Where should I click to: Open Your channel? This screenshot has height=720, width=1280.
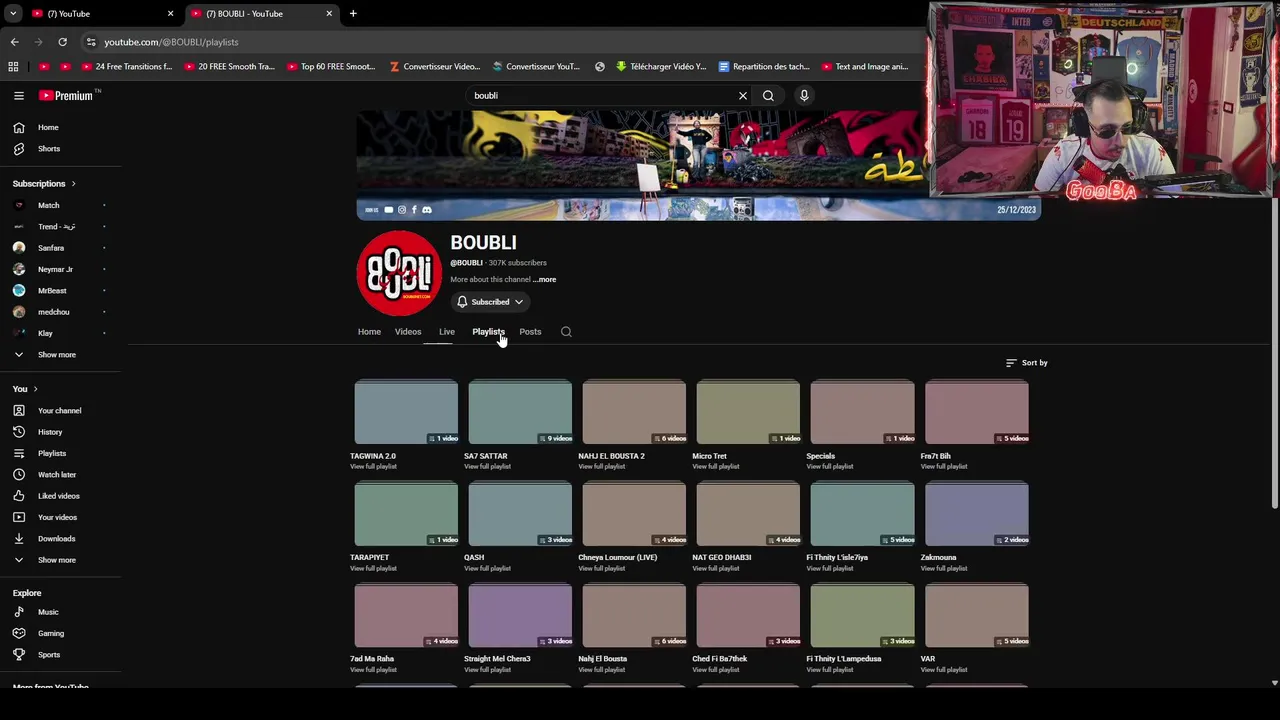(60, 411)
